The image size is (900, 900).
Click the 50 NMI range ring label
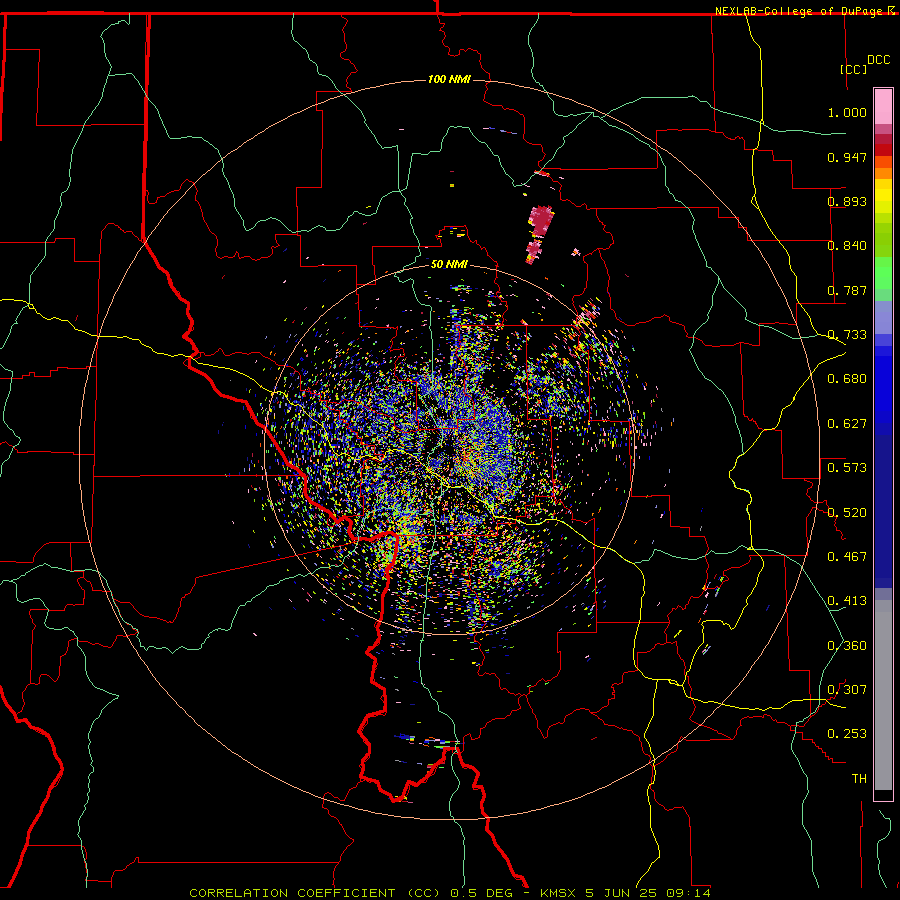pos(449,264)
